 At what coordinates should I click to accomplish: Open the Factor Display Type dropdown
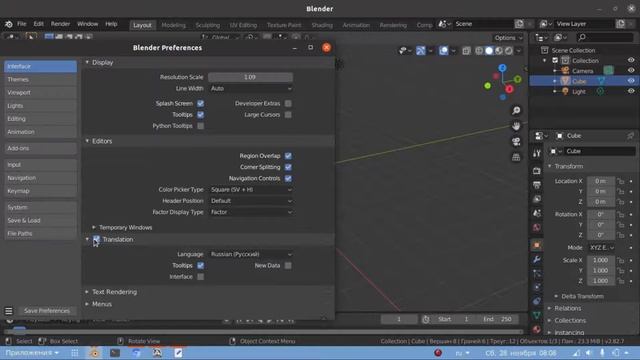pyautogui.click(x=251, y=212)
